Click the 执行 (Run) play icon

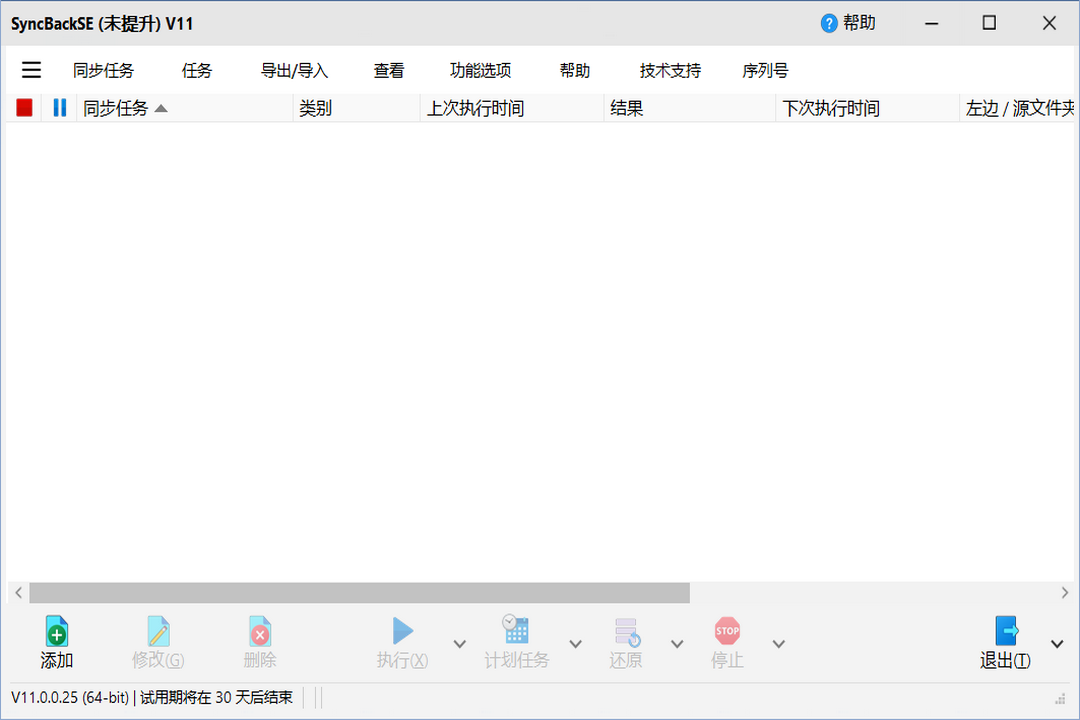tap(402, 632)
